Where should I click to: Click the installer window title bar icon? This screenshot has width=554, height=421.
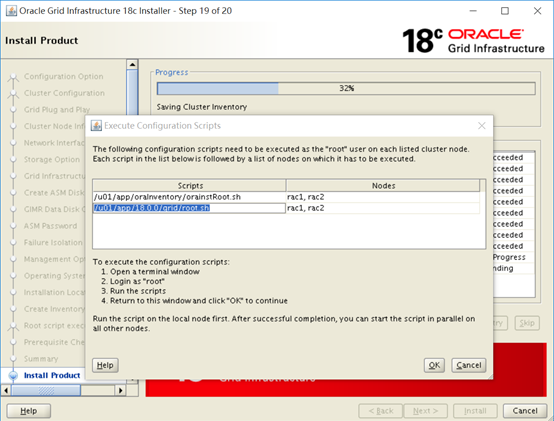click(x=11, y=11)
